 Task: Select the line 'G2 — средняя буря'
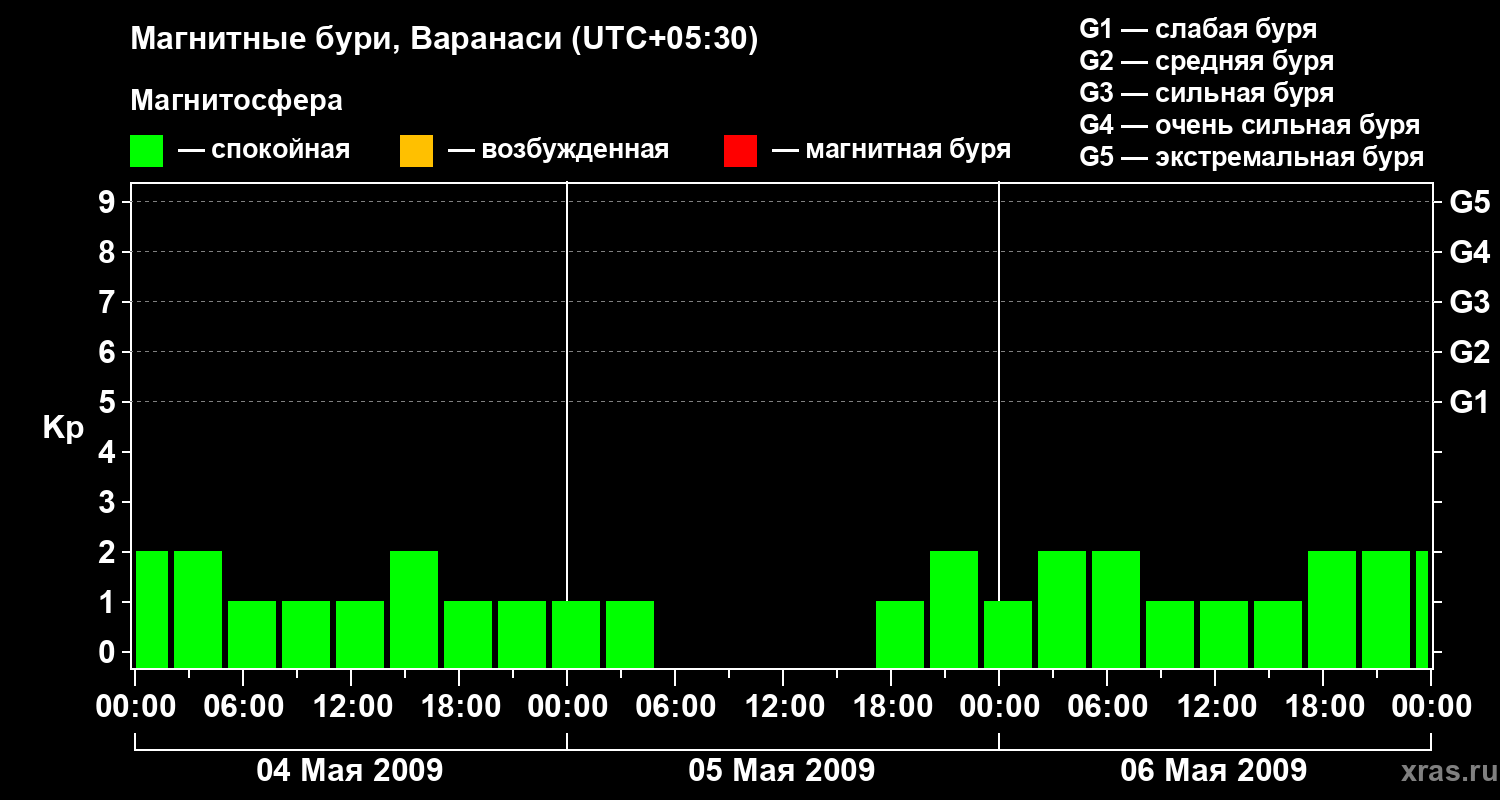pos(1206,61)
